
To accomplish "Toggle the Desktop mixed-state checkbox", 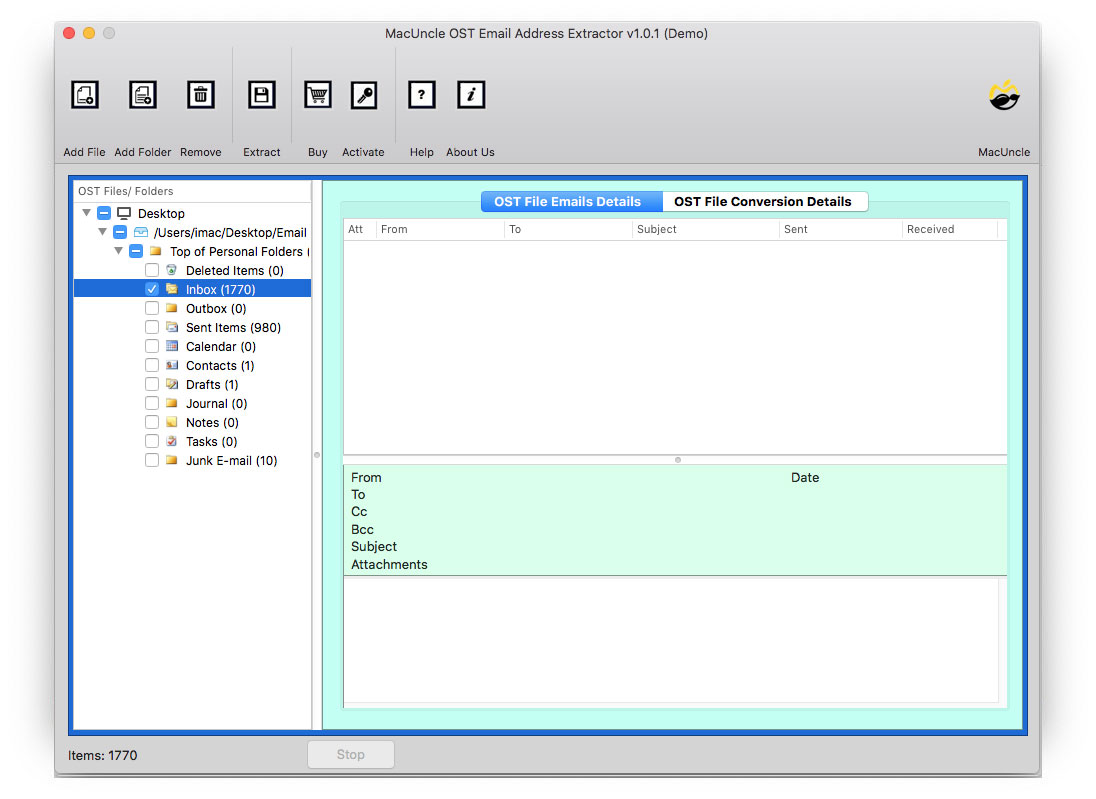I will pos(104,213).
